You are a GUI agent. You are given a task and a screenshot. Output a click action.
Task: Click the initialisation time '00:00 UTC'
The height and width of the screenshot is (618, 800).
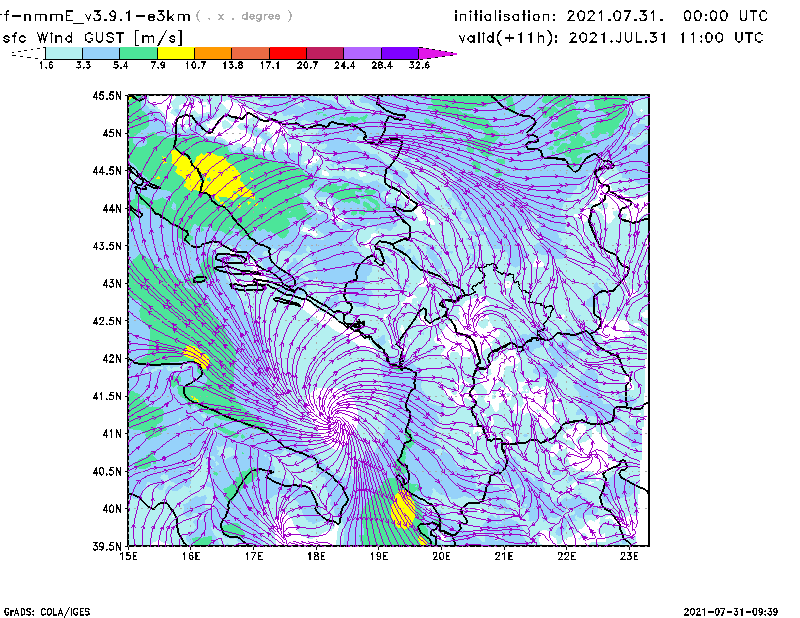(x=725, y=16)
